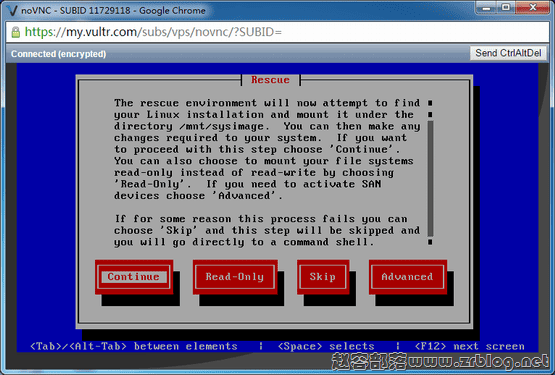The height and width of the screenshot is (375, 555).
Task: Click the Skip button
Action: point(323,277)
